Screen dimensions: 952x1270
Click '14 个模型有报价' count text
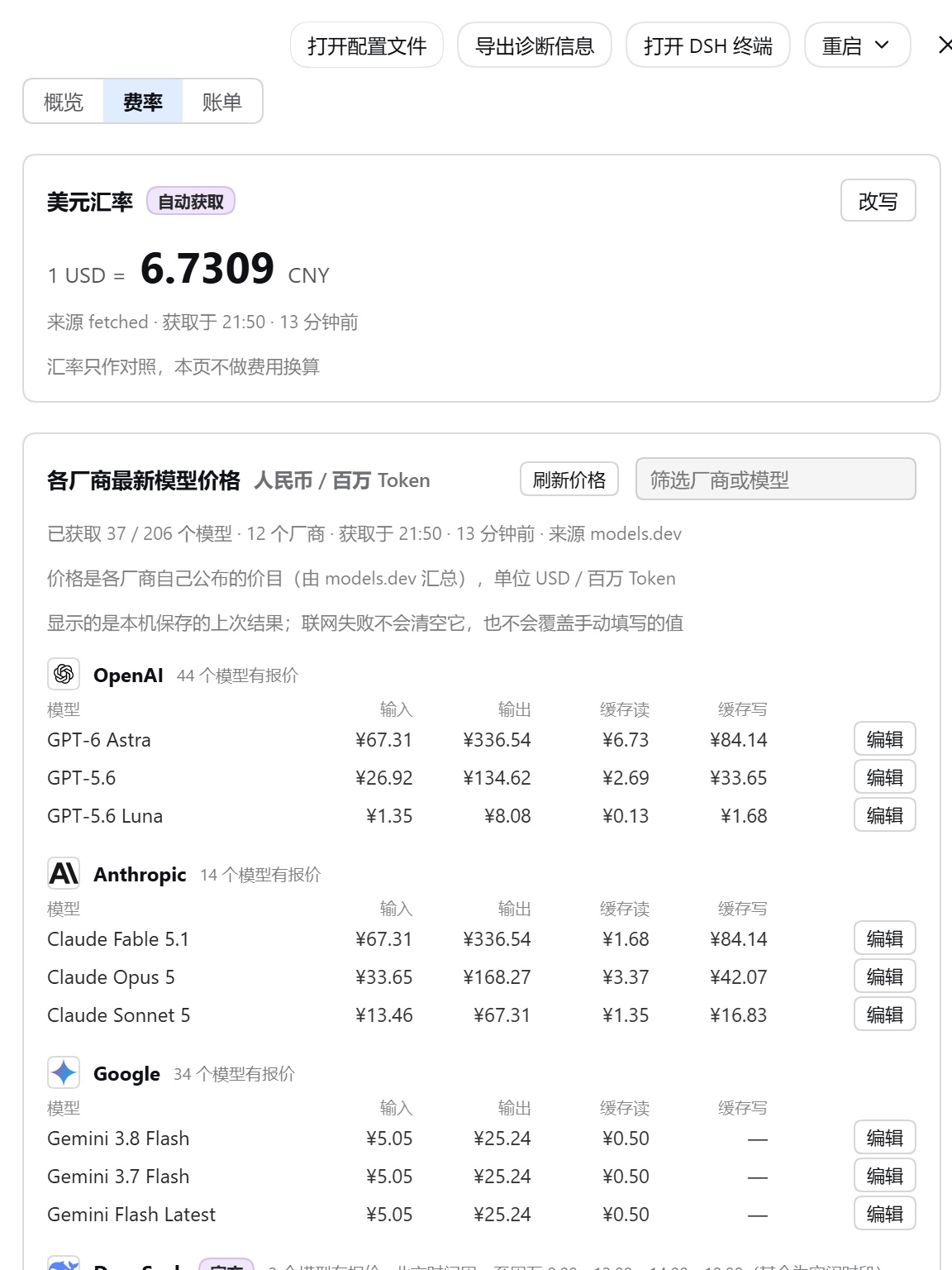click(260, 875)
